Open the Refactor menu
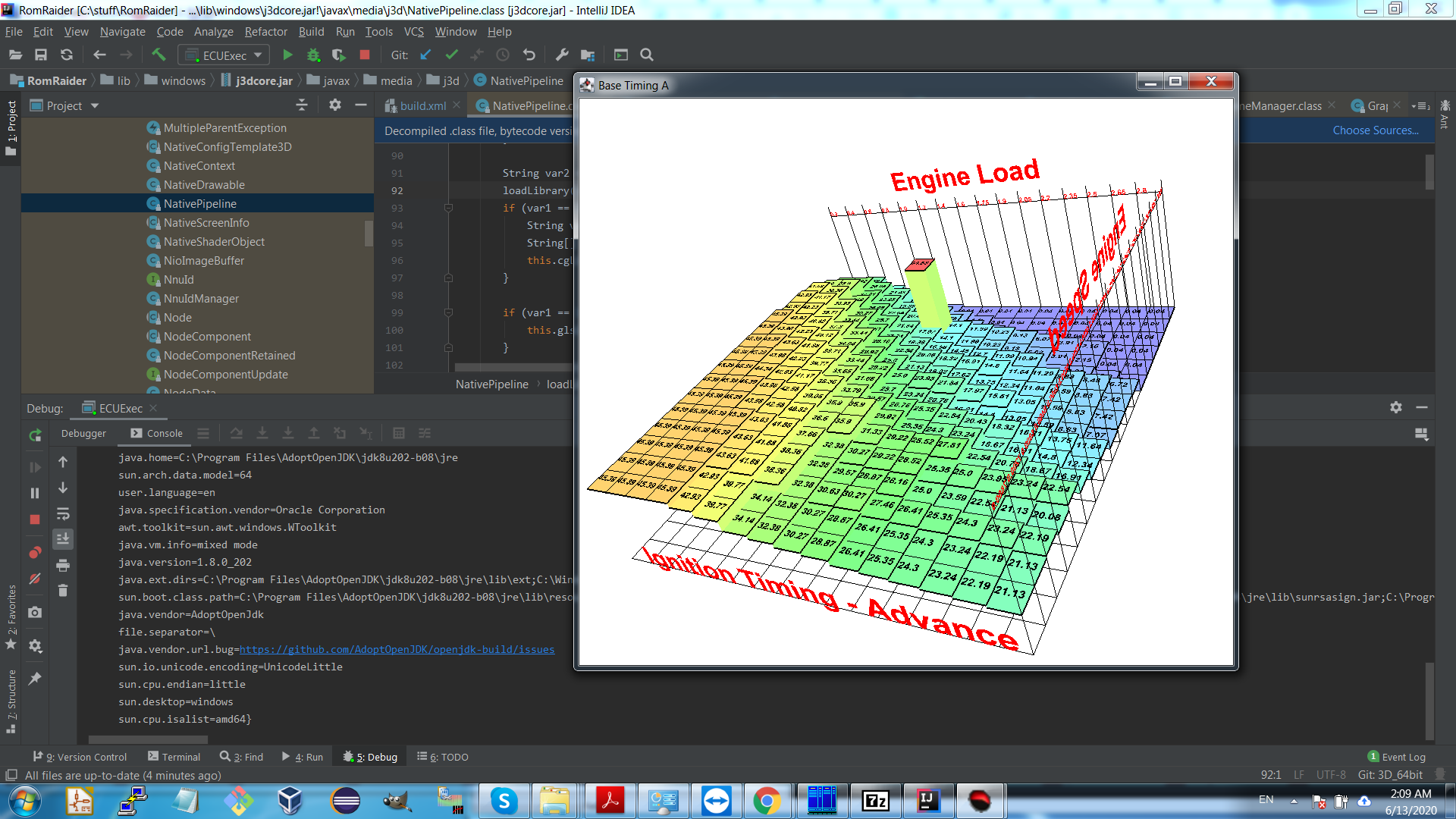1456x819 pixels. 265,32
